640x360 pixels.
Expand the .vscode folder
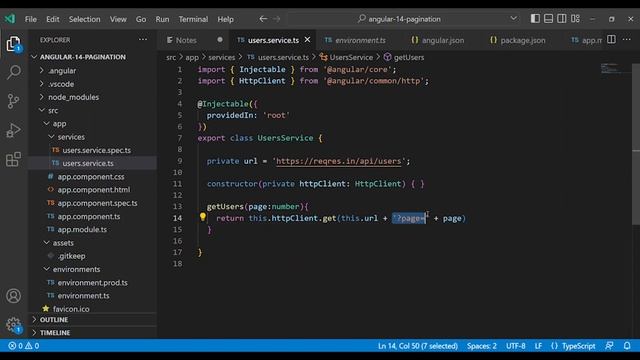[92, 84]
